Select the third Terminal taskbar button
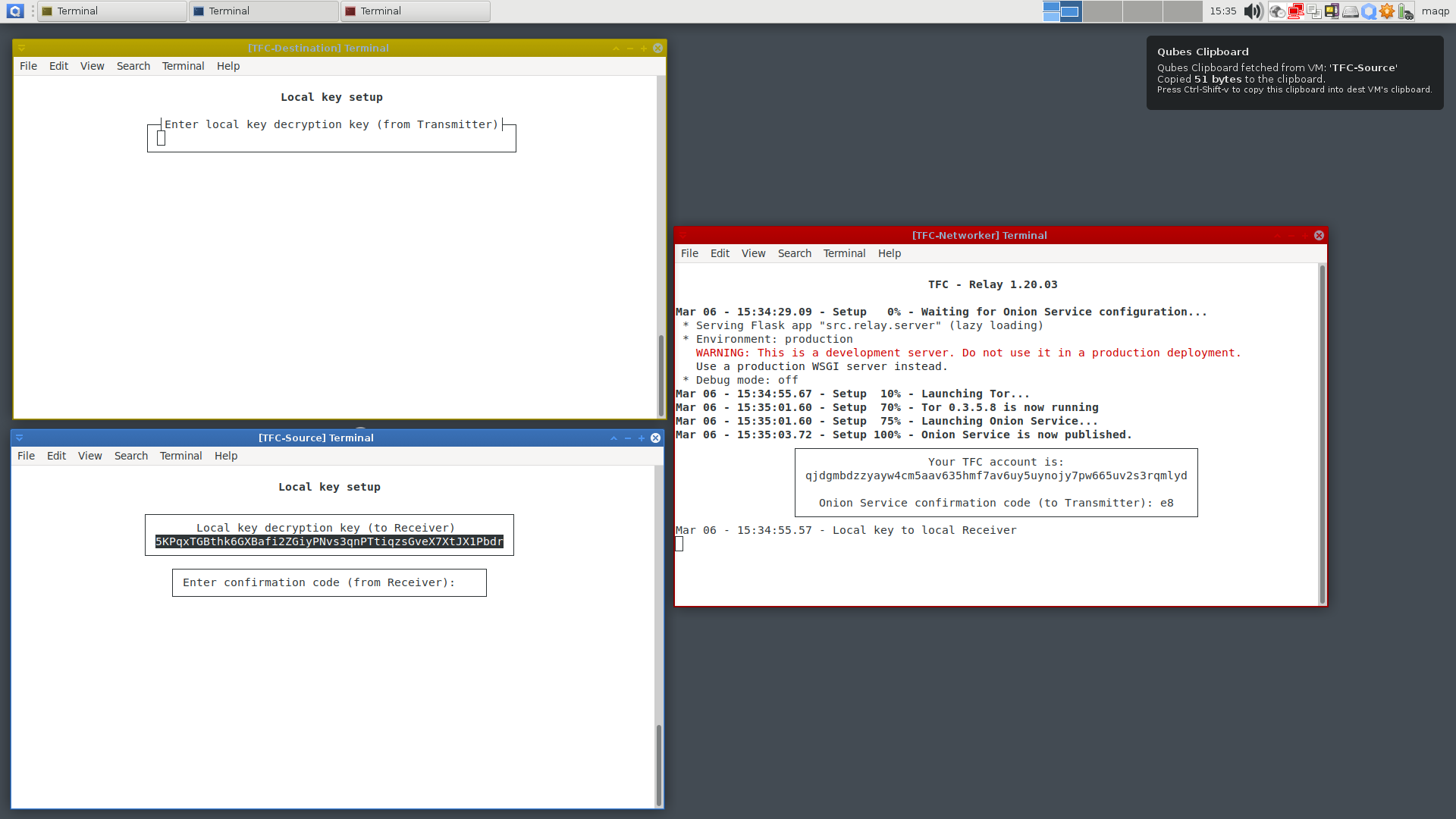 point(416,11)
